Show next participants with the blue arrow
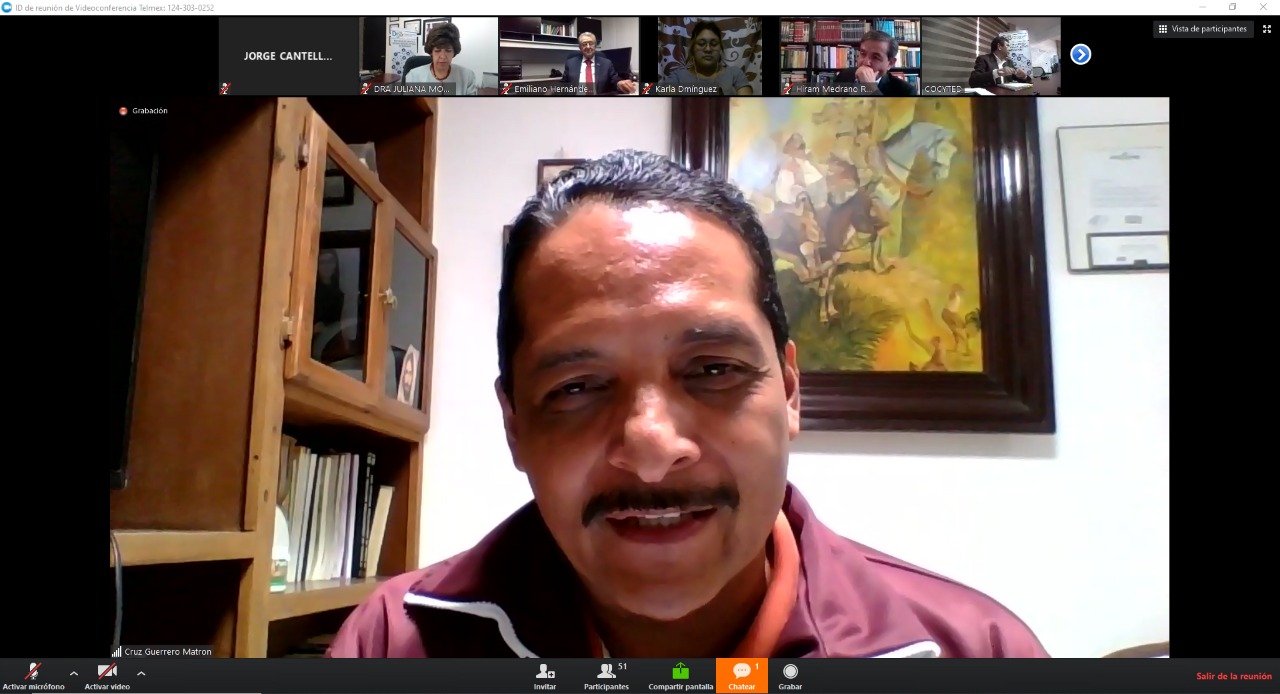 coord(1080,54)
